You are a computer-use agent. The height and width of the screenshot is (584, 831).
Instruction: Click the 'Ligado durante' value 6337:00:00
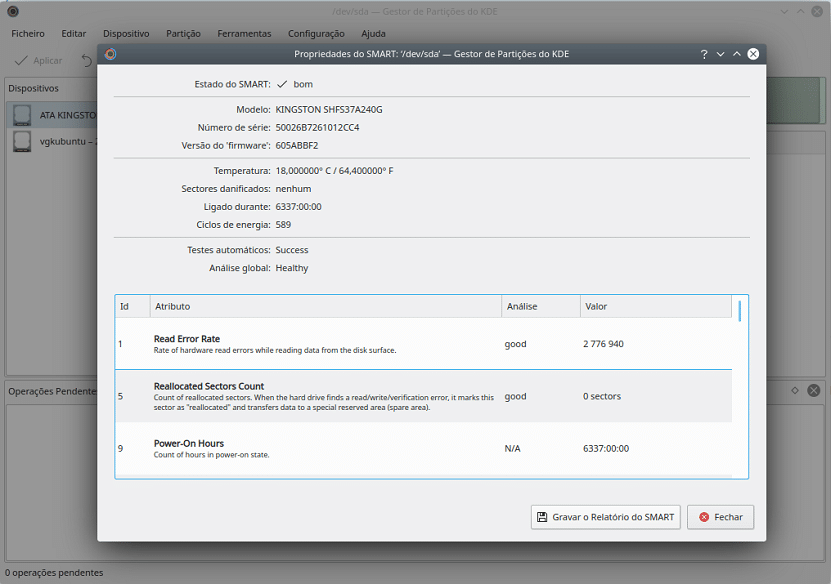coord(298,207)
